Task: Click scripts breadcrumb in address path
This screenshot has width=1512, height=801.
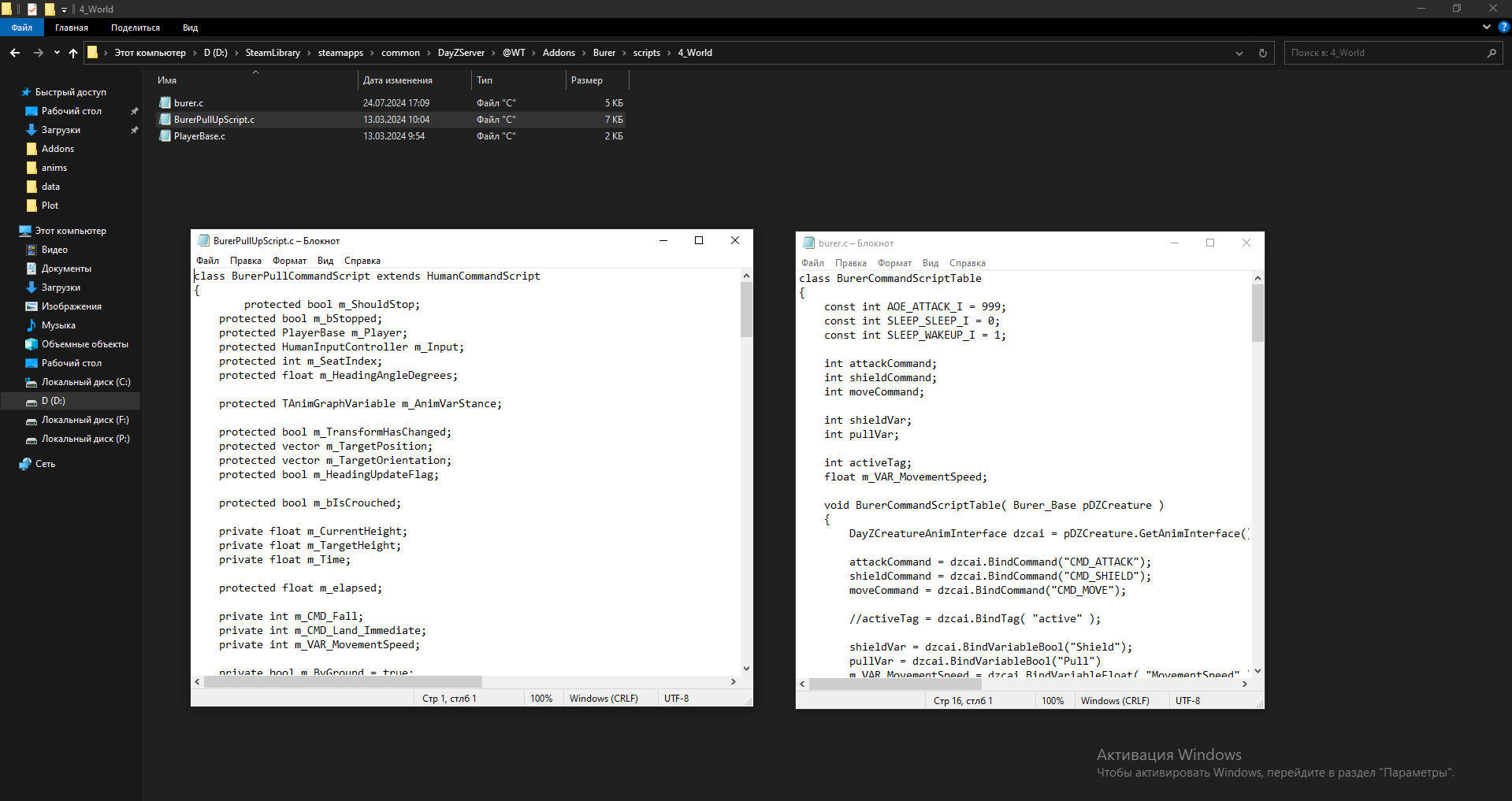Action: (647, 53)
